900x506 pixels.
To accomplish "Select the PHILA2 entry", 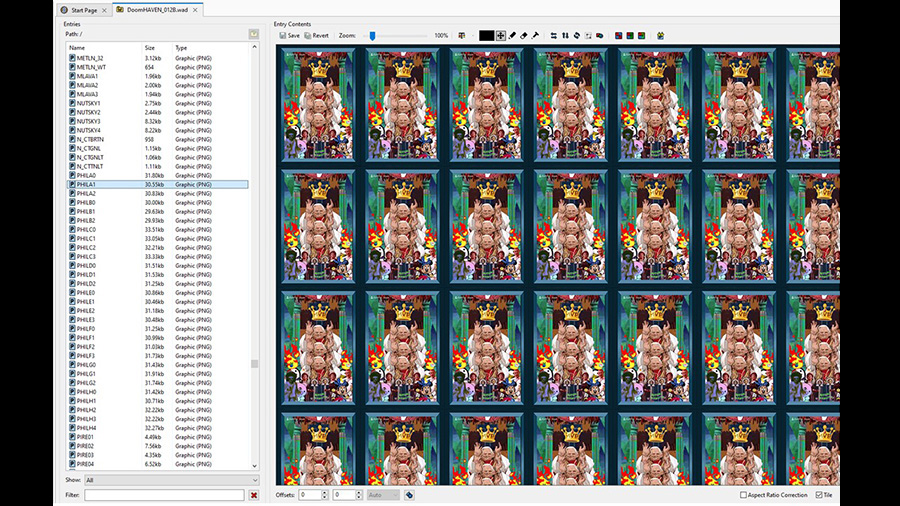I will [158, 193].
